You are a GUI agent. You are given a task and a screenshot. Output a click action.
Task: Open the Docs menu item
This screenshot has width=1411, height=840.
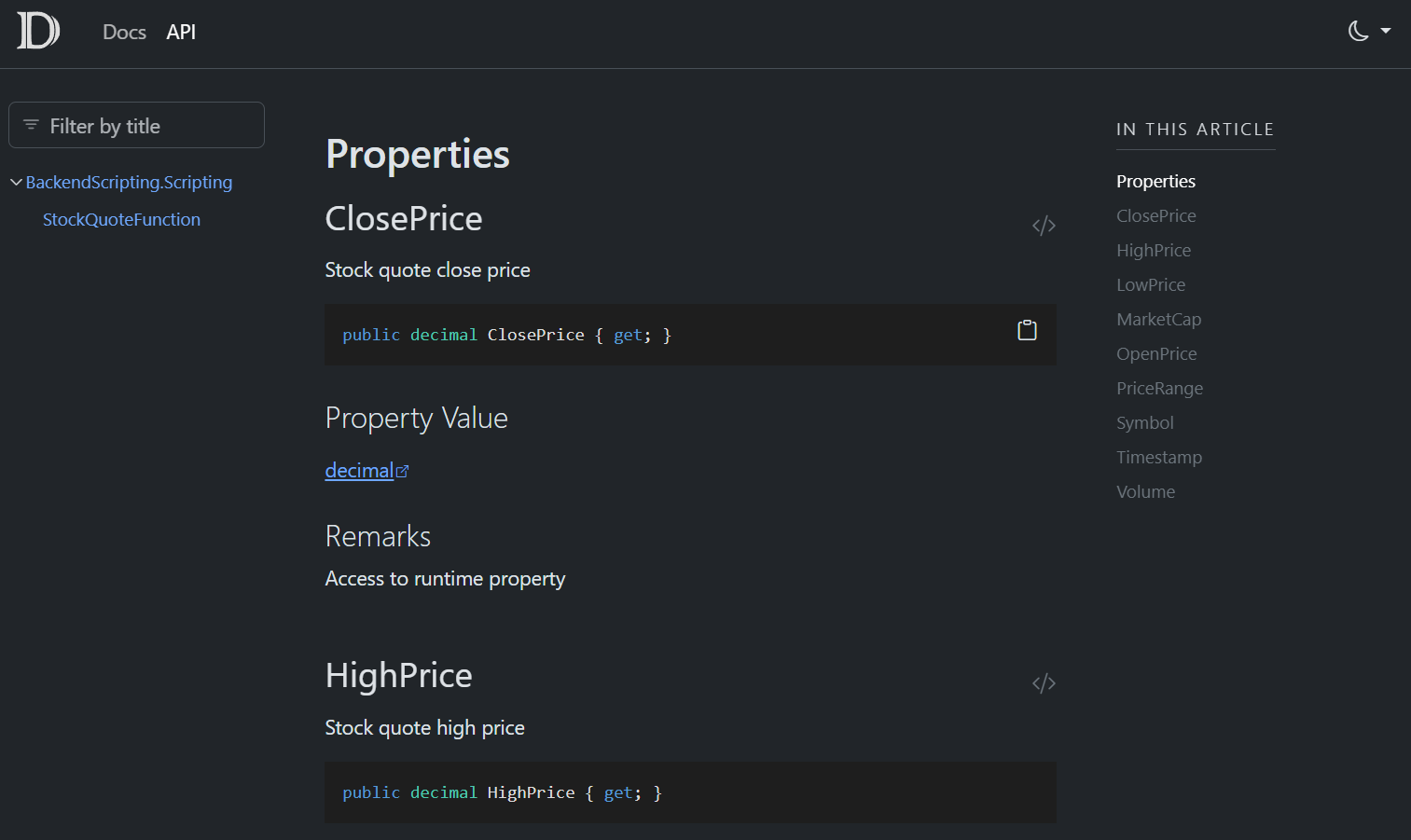click(124, 31)
